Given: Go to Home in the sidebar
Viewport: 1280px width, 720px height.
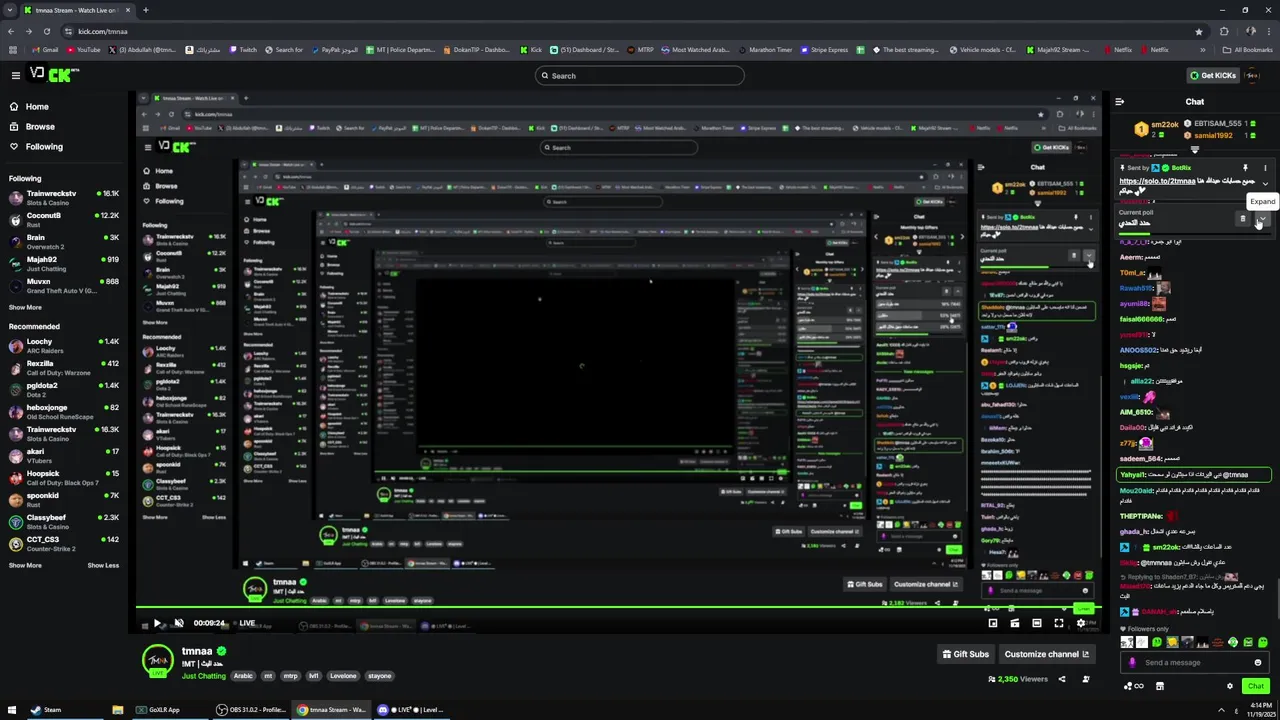Looking at the screenshot, I should [37, 106].
